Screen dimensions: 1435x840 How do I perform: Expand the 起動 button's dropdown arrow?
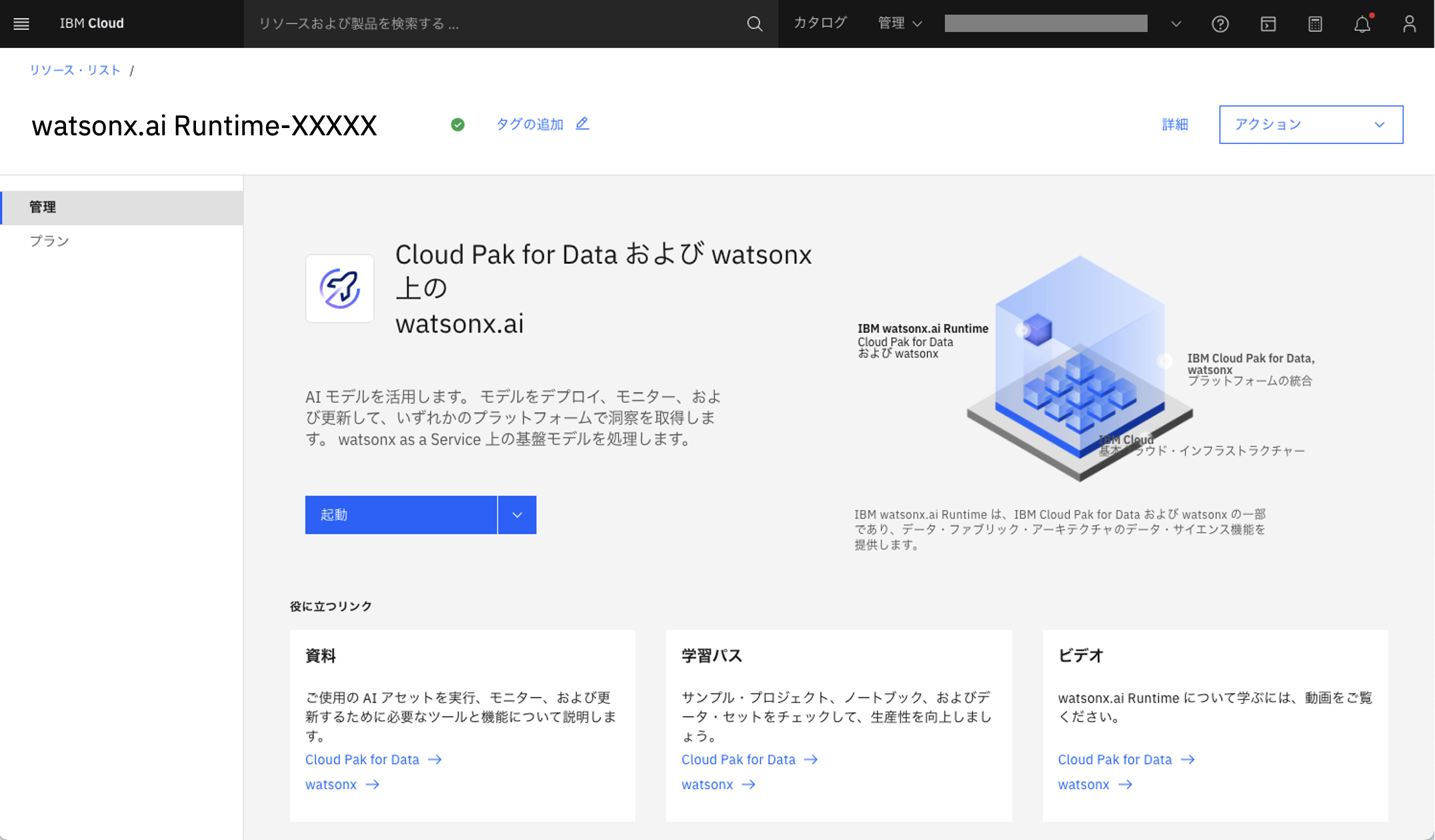pyautogui.click(x=517, y=515)
